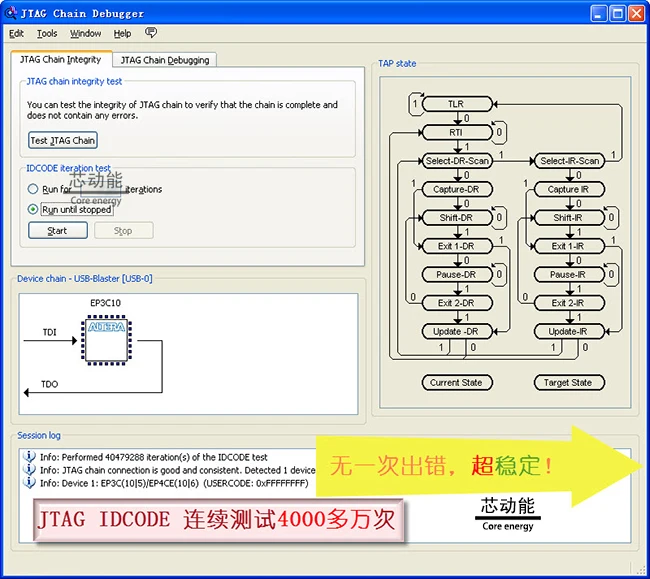650x579 pixels.
Task: Select the Update-IR state
Action: click(569, 332)
